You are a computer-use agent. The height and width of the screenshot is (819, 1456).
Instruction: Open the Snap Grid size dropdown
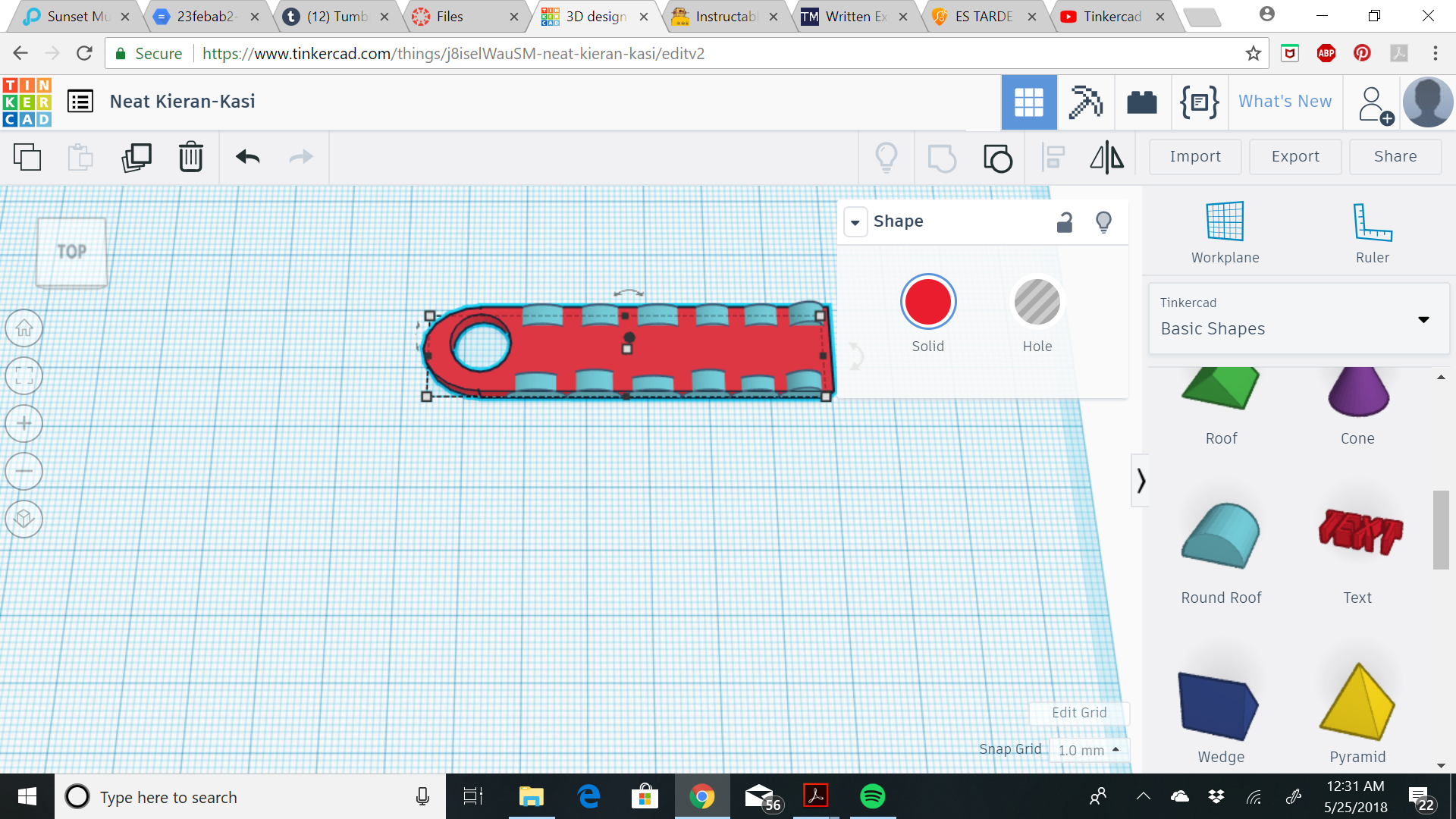pyautogui.click(x=1089, y=750)
